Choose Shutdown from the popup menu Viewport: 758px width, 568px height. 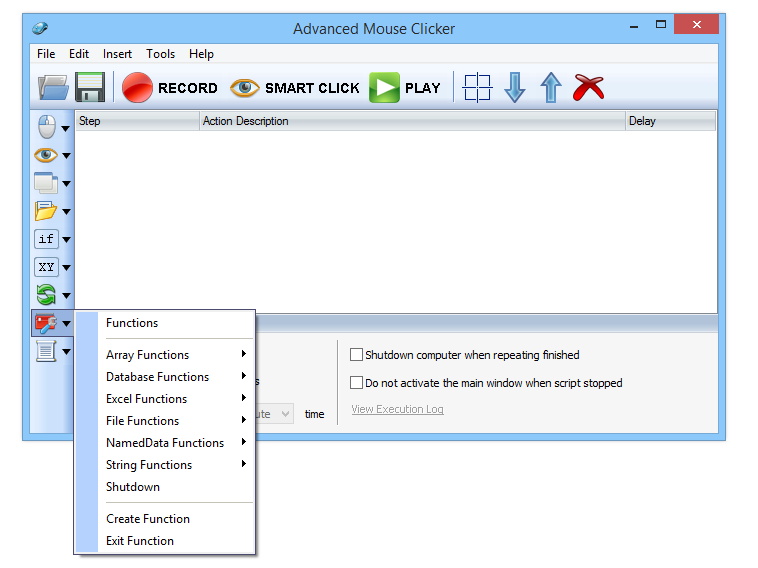pos(164,487)
